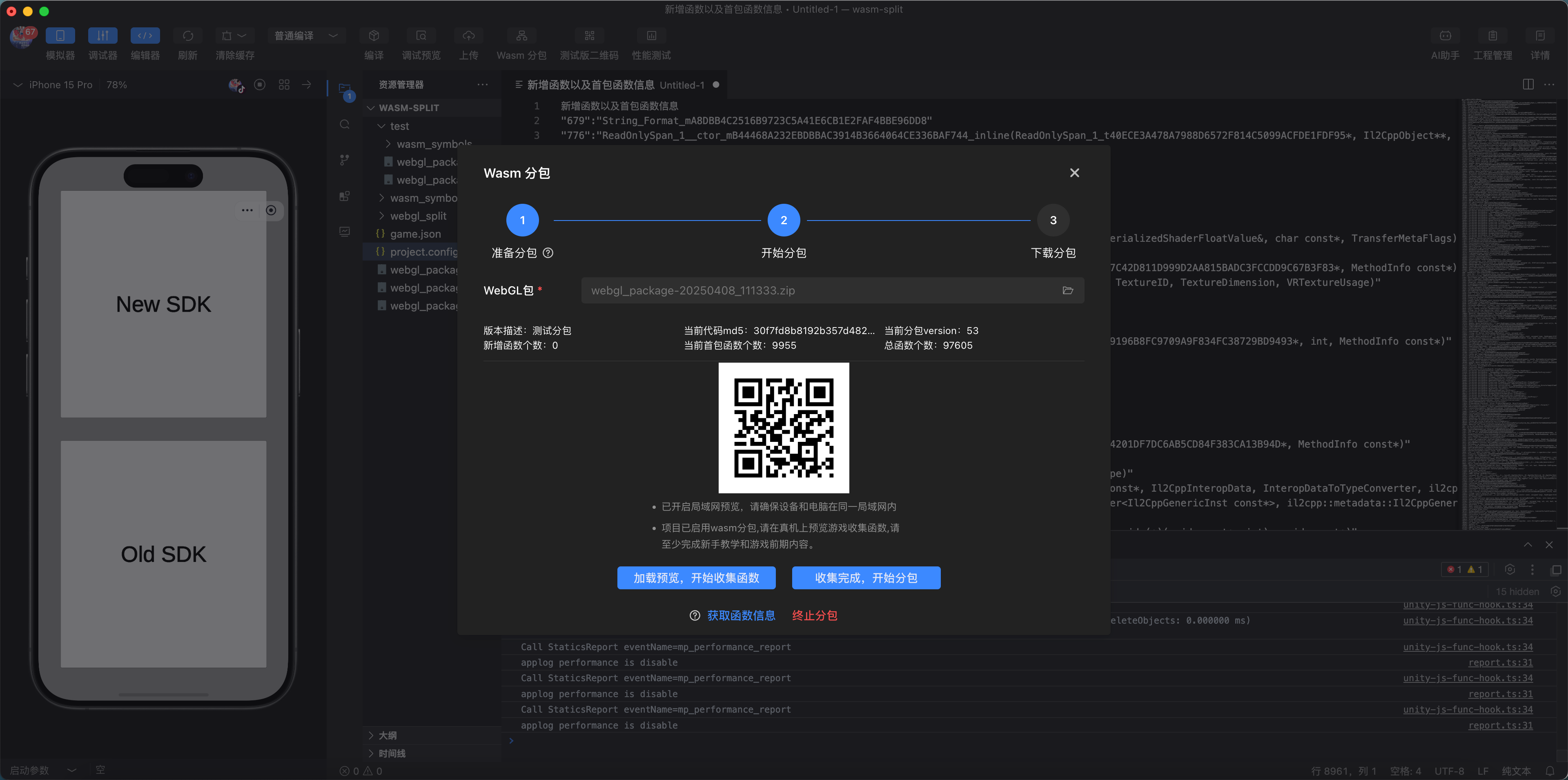
Task: Toggle the 调试器 debugger panel button
Action: 103,35
